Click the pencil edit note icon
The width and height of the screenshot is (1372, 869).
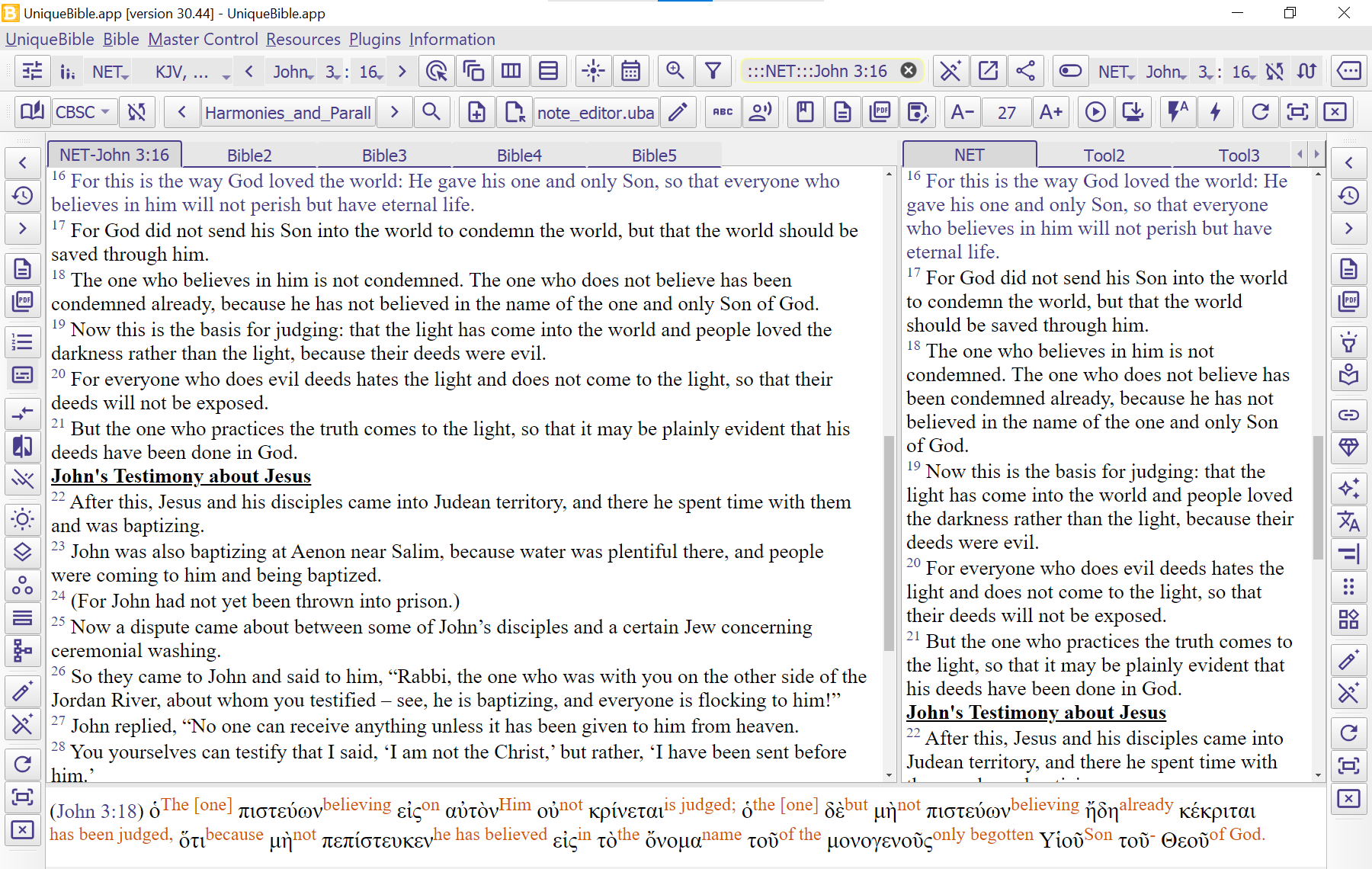coord(678,112)
